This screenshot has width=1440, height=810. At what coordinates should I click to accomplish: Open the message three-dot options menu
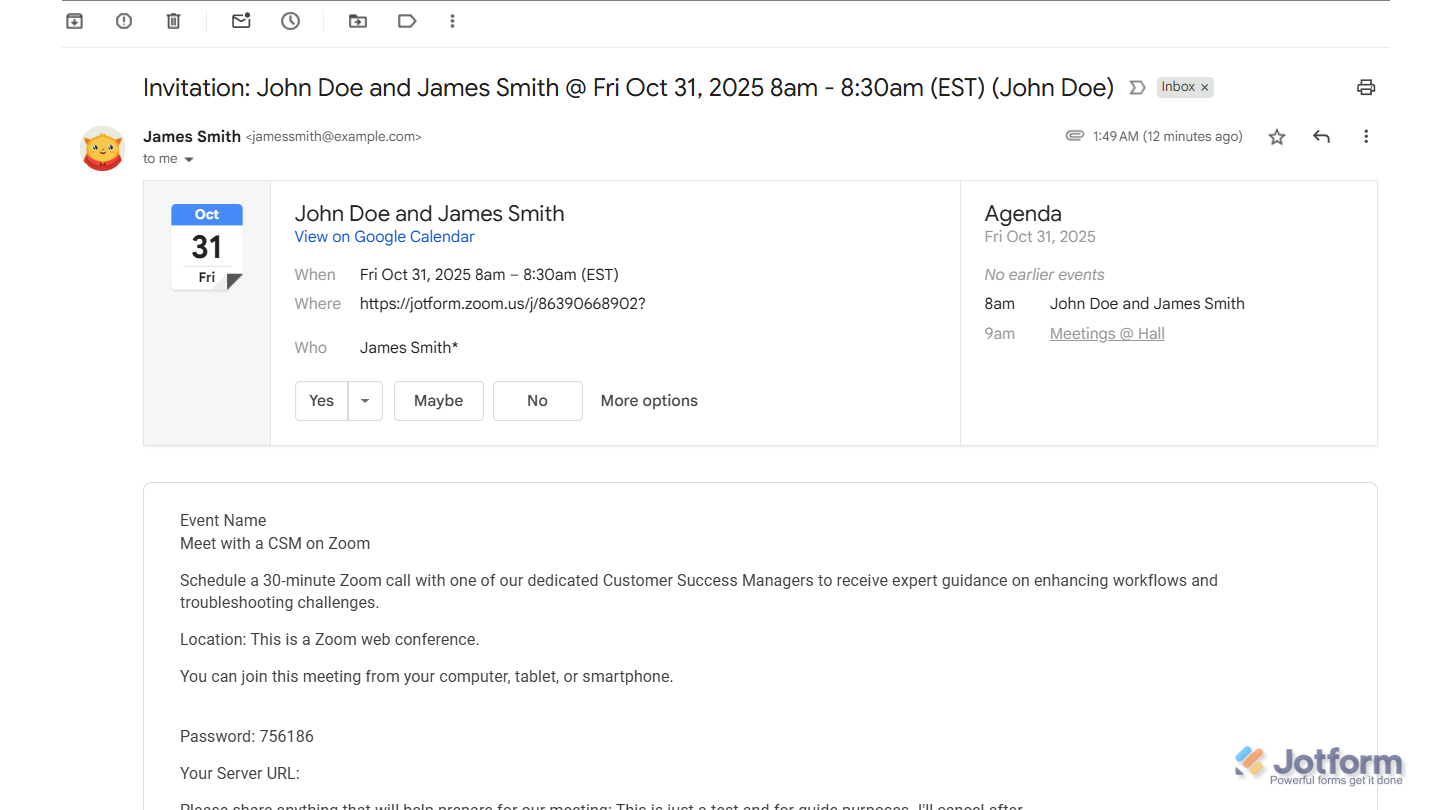pyautogui.click(x=1366, y=136)
